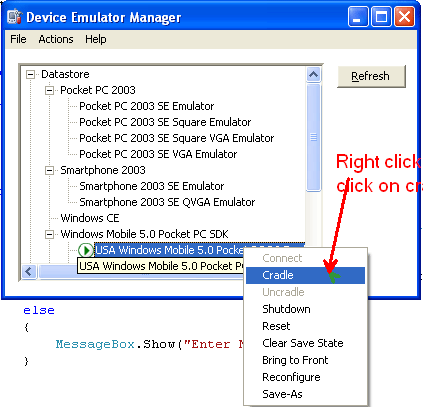423x407 pixels.
Task: Minimize the Device Emulator Manager window
Action: point(358,17)
